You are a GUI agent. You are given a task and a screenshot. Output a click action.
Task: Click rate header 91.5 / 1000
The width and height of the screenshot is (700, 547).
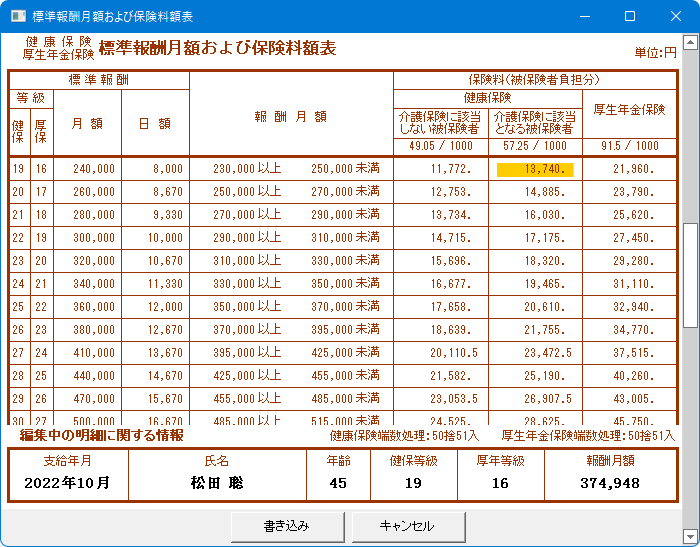629,146
